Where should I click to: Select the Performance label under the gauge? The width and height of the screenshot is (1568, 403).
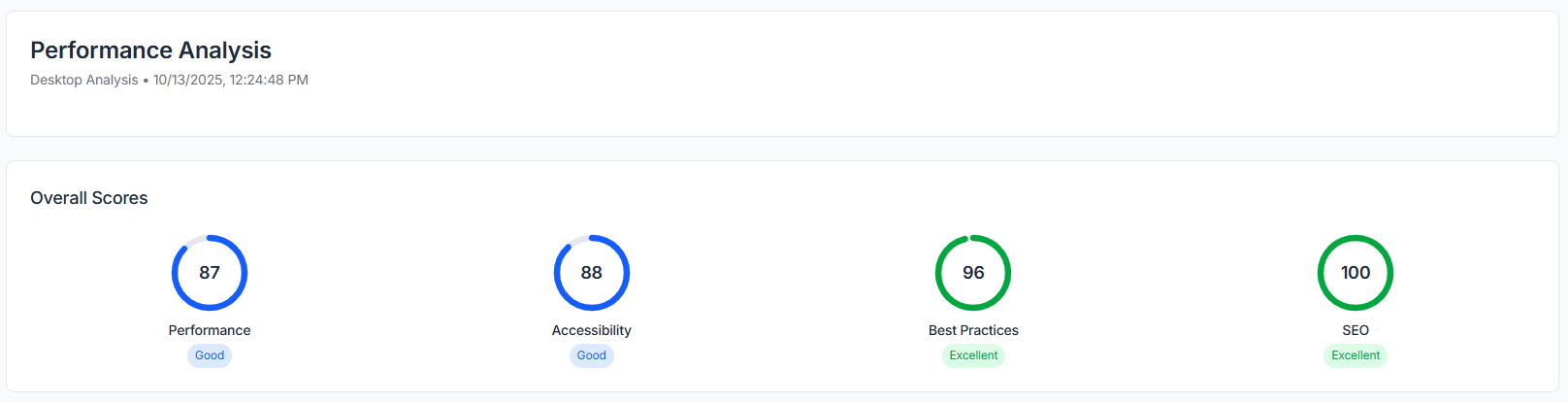click(x=210, y=330)
